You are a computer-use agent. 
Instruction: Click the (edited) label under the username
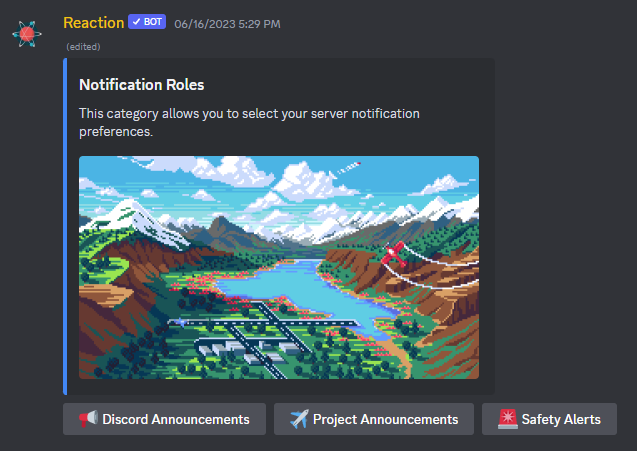coord(83,47)
